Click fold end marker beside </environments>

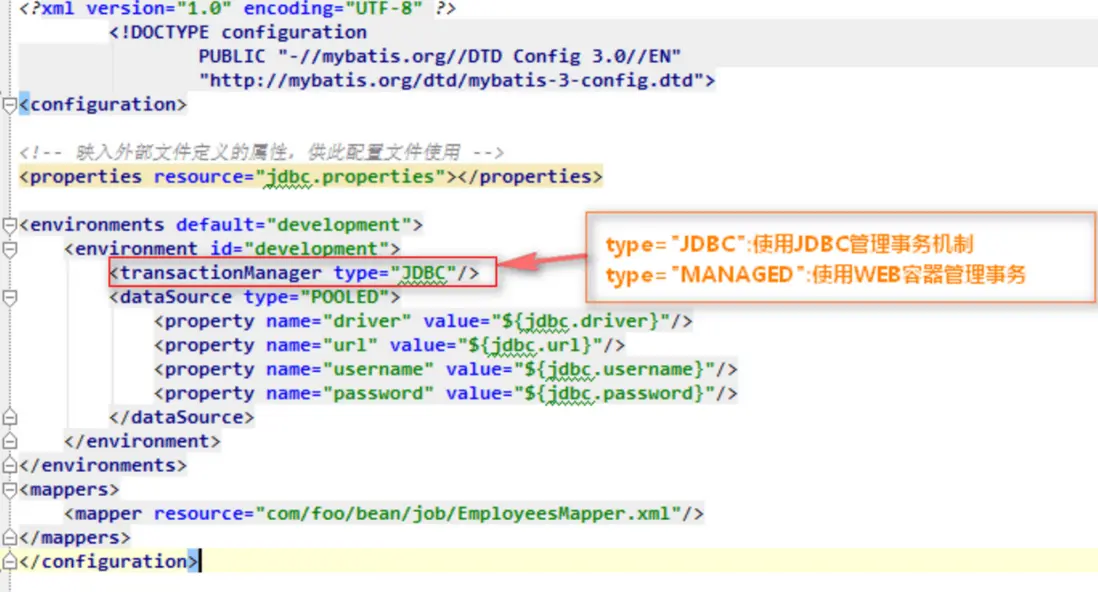click(x=10, y=465)
